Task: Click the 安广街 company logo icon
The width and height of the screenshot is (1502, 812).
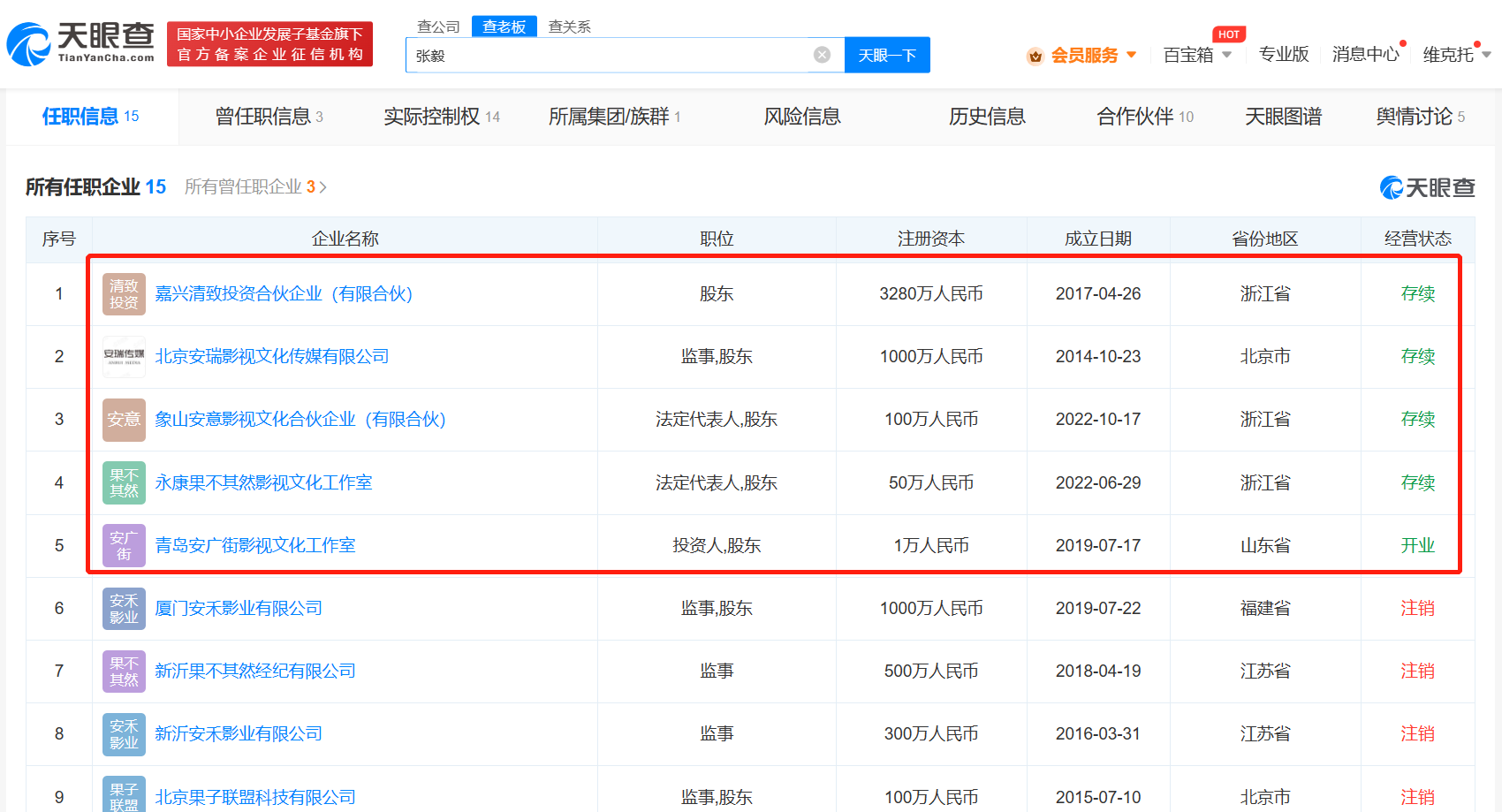Action: (x=123, y=545)
